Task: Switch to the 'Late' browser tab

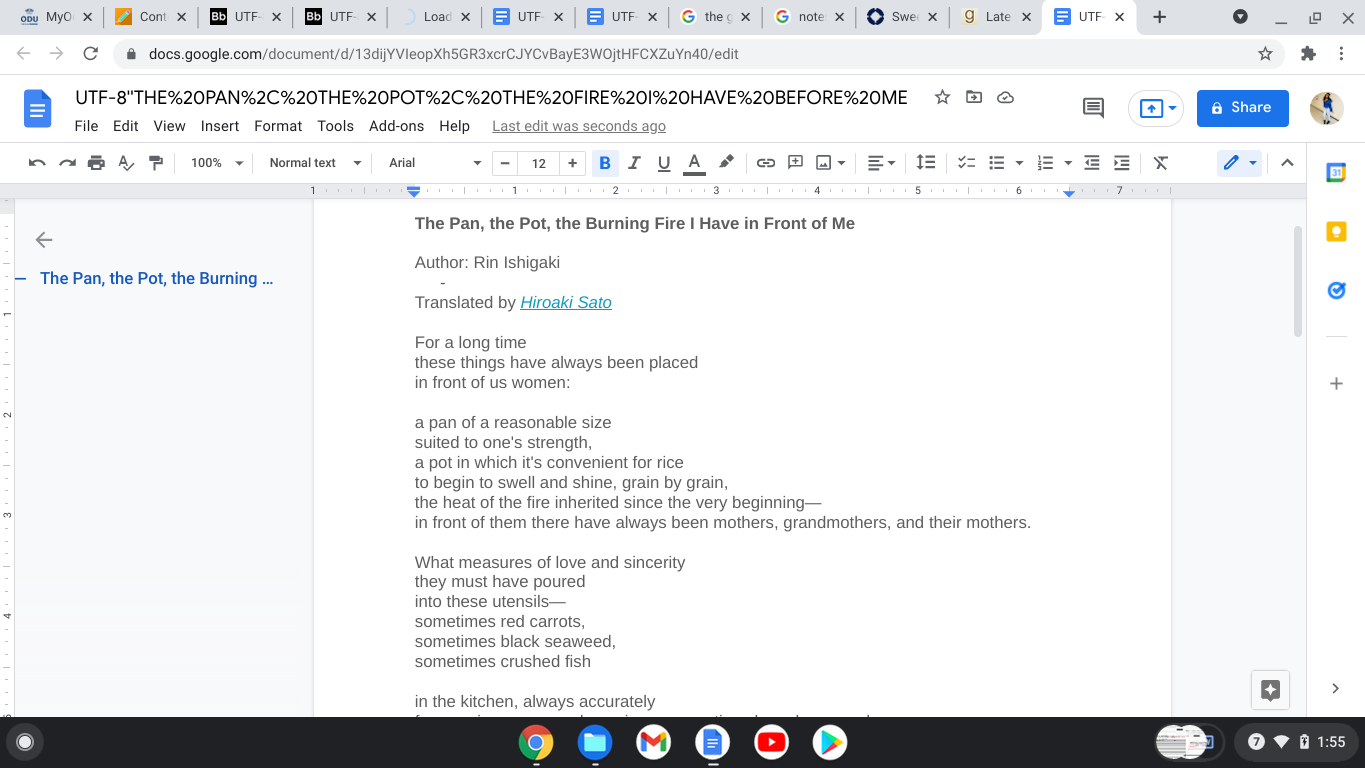Action: 996,17
